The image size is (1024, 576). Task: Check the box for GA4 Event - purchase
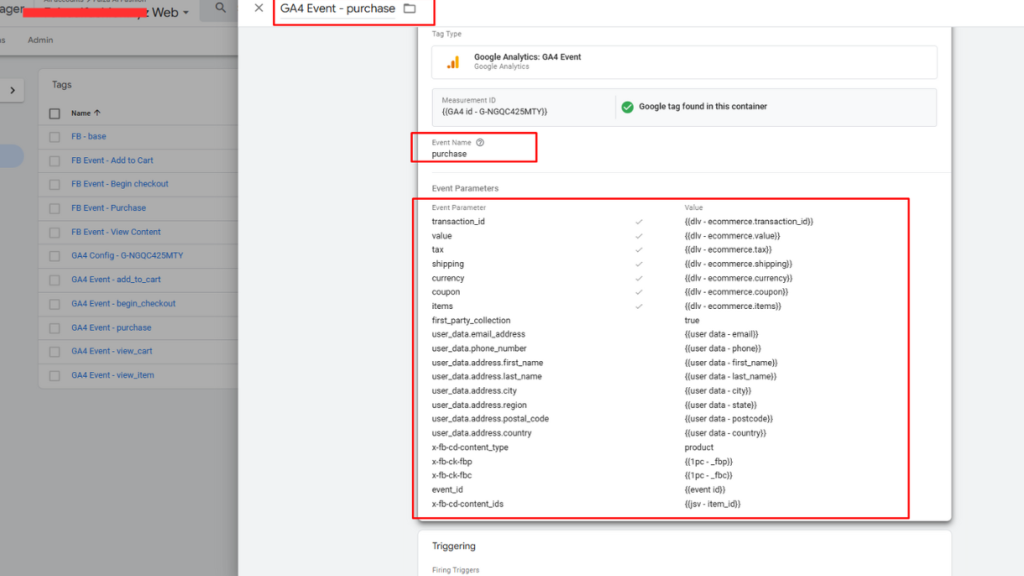pyautogui.click(x=54, y=328)
